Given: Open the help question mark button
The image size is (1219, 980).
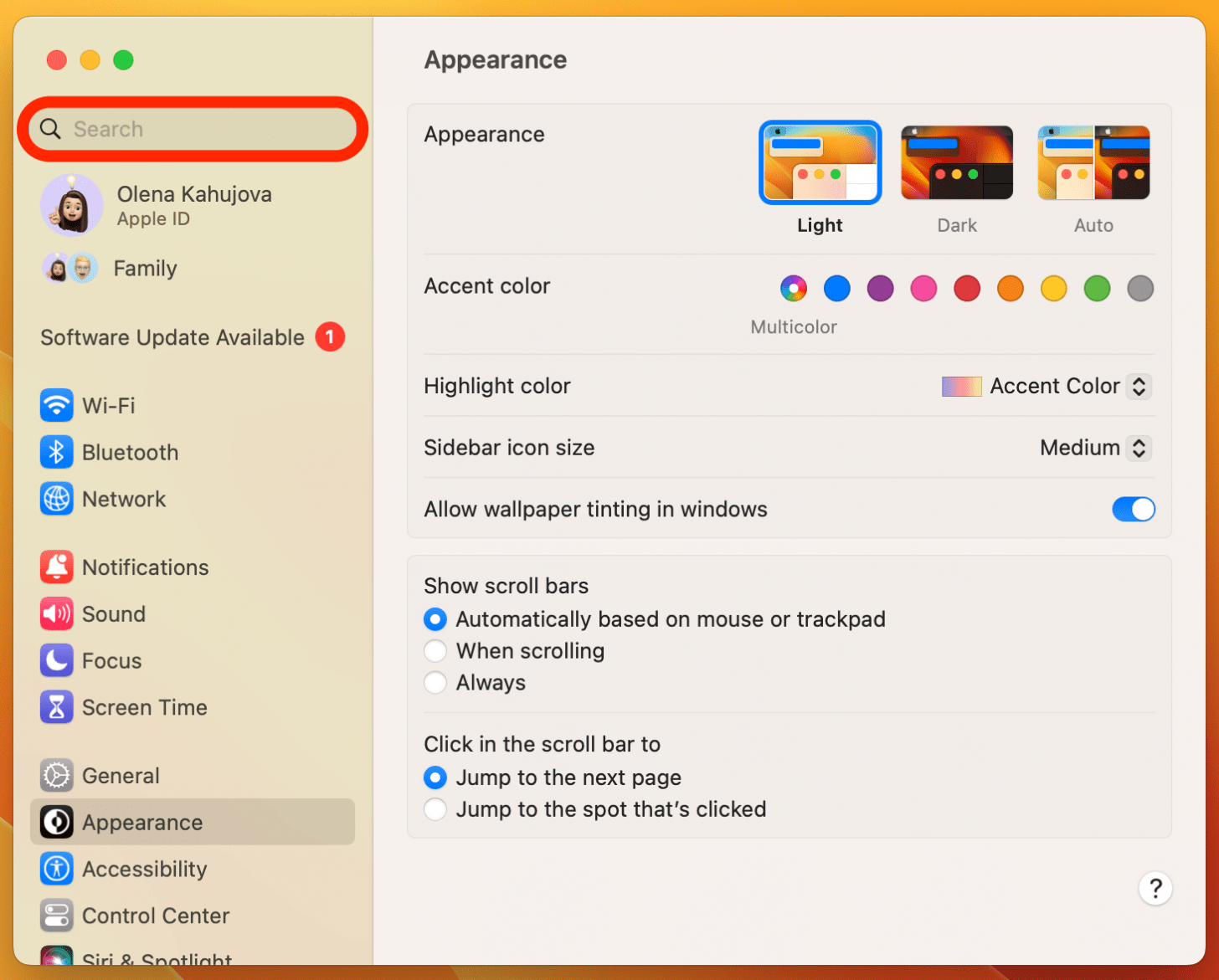Looking at the screenshot, I should click(x=1155, y=888).
